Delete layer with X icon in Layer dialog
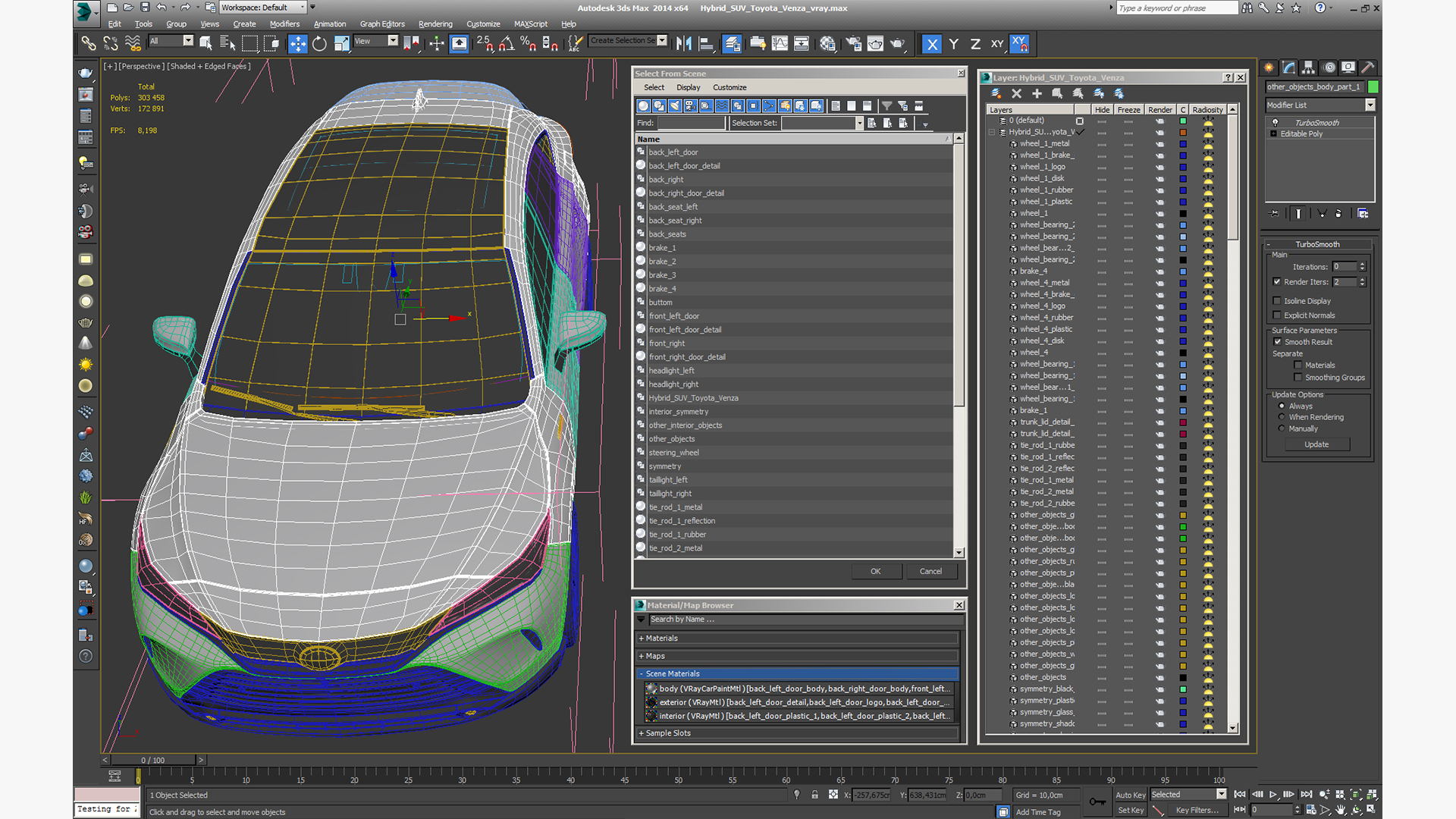Viewport: 1456px width, 819px height. [x=1016, y=93]
